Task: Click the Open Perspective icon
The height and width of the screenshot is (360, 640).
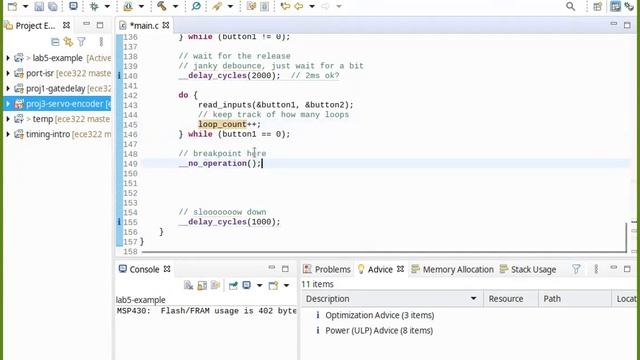Action: tap(598, 6)
